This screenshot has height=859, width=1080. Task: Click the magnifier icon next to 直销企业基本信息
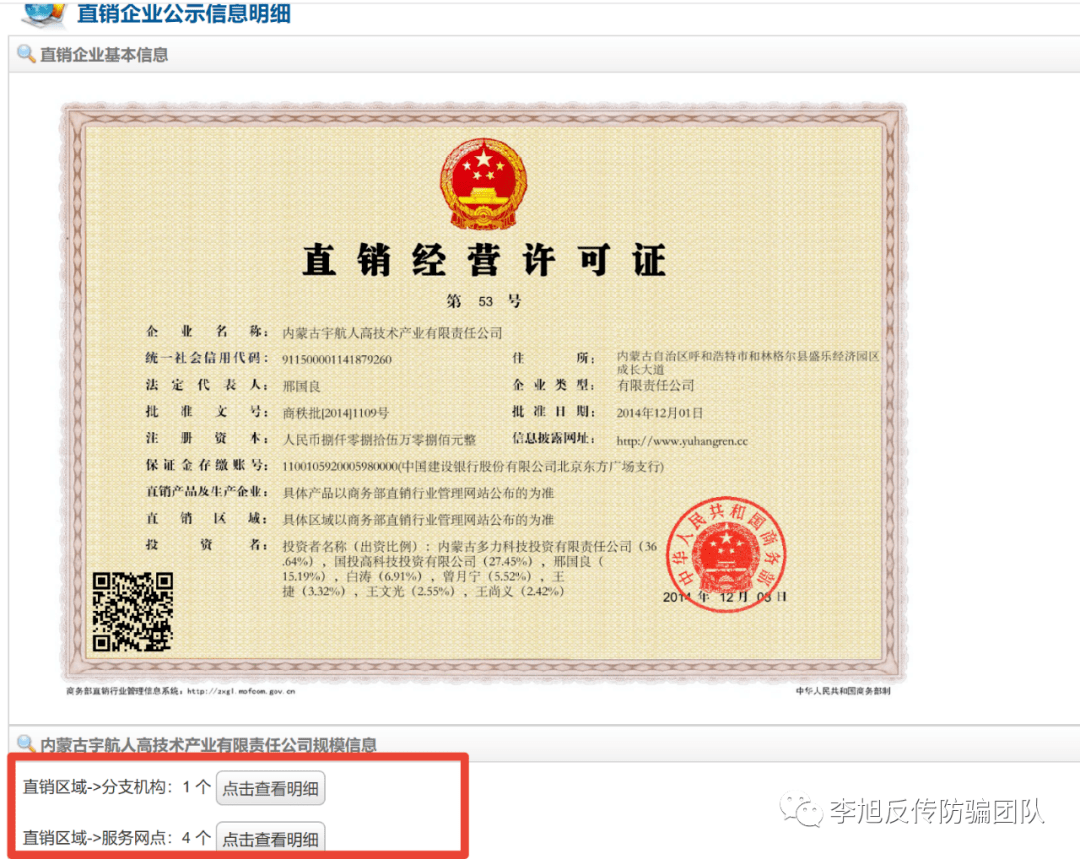click(x=26, y=54)
